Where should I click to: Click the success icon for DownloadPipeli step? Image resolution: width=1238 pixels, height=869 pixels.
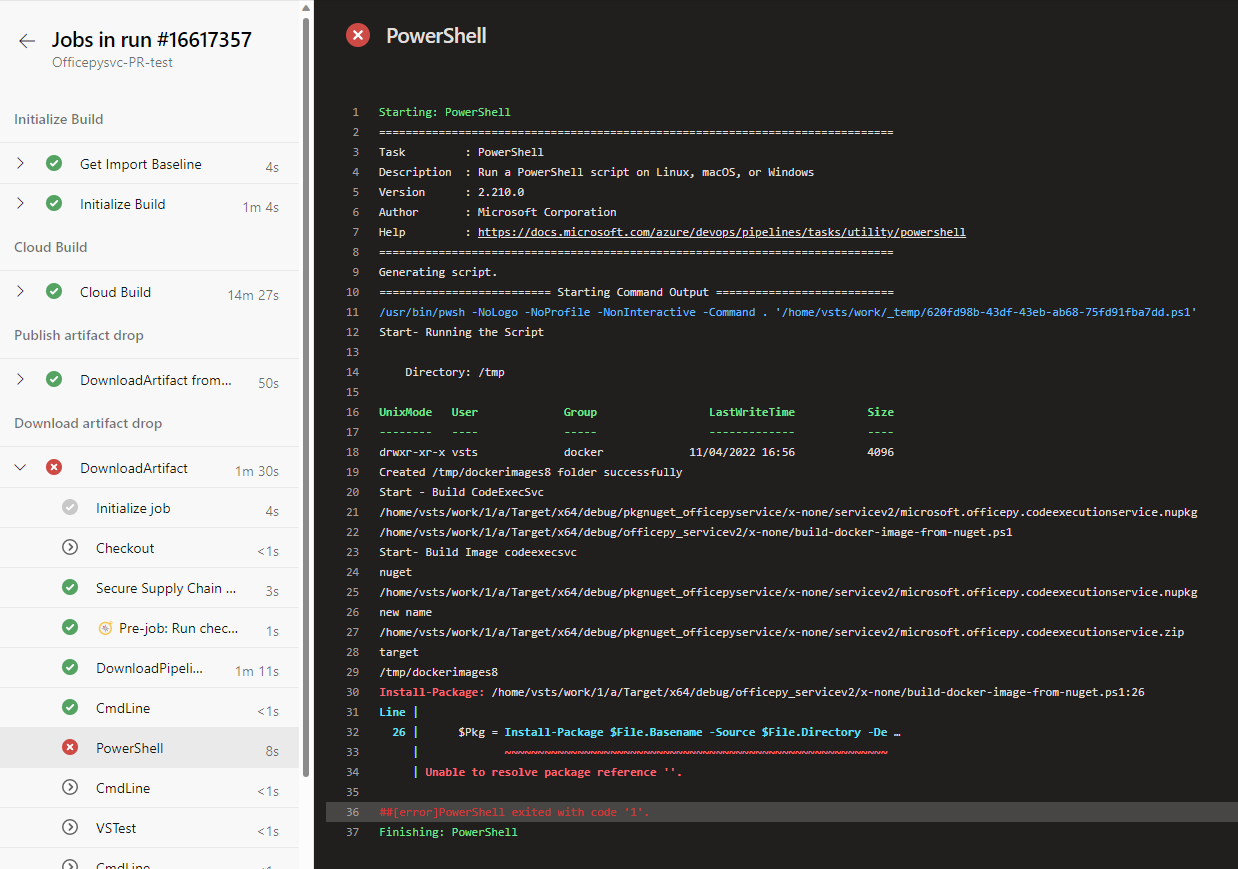click(70, 667)
